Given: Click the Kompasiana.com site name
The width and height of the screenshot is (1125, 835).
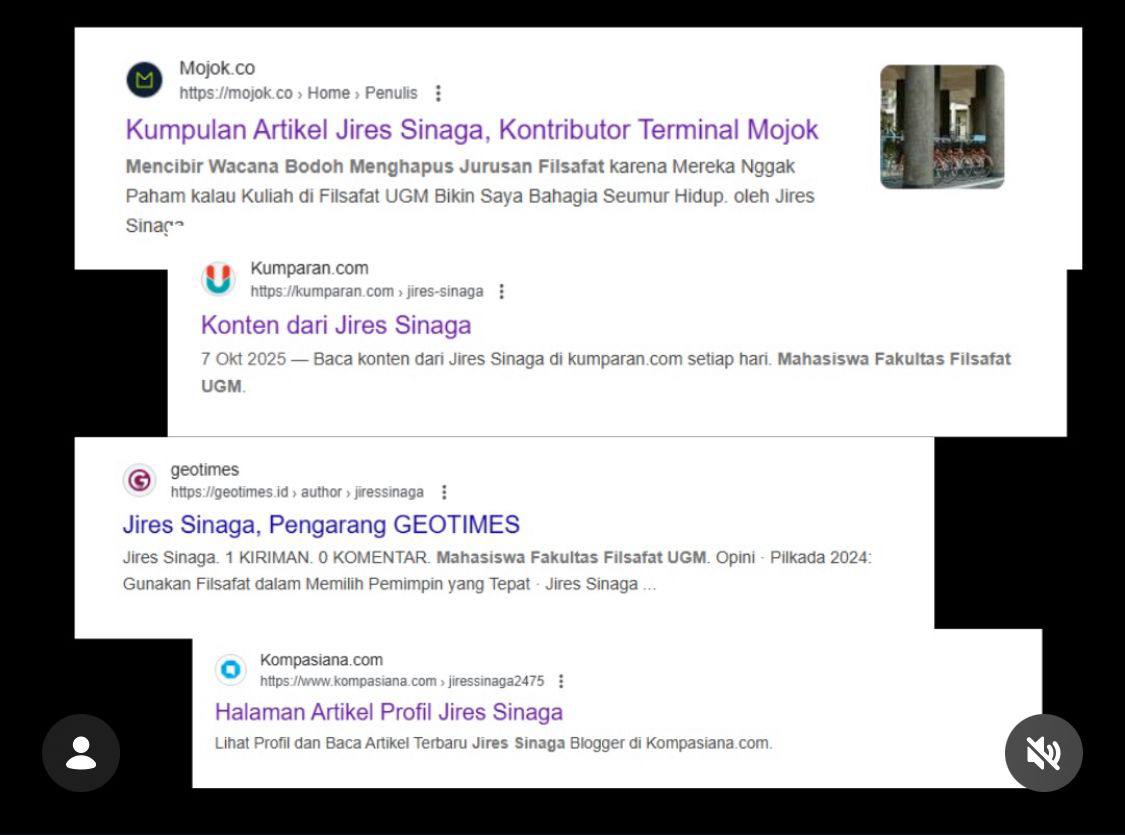Looking at the screenshot, I should 321,660.
